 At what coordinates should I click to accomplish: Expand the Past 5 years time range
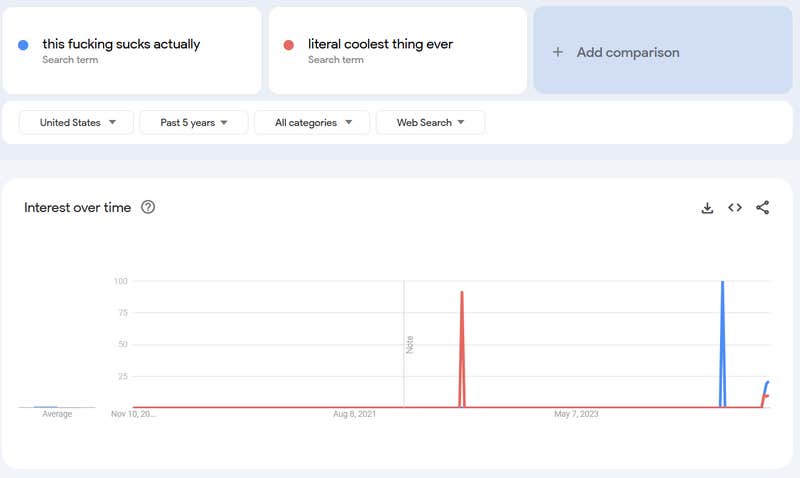coord(193,122)
